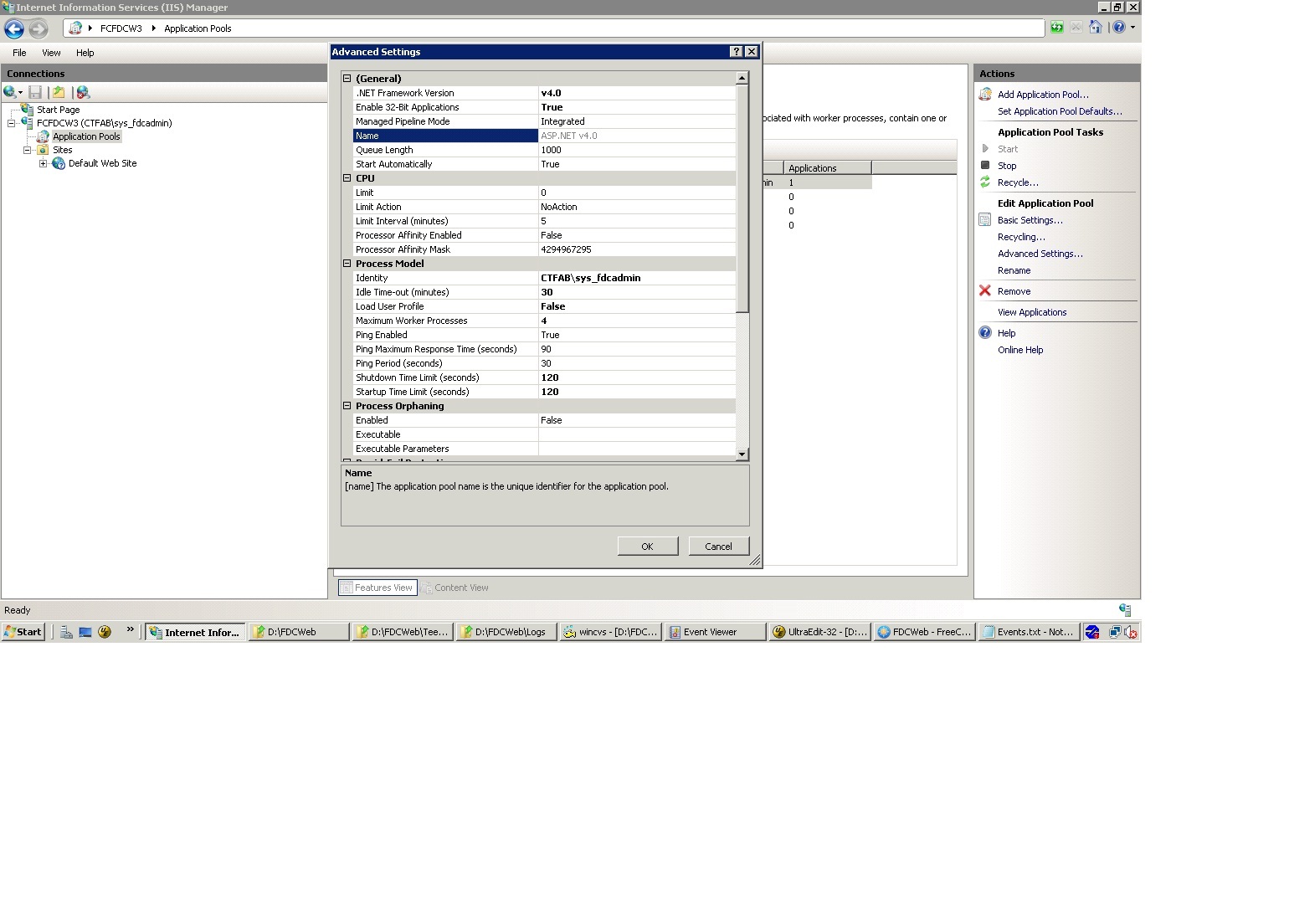Click the Help question icon in Actions
Image resolution: width=1289 pixels, height=924 pixels.
coord(985,333)
